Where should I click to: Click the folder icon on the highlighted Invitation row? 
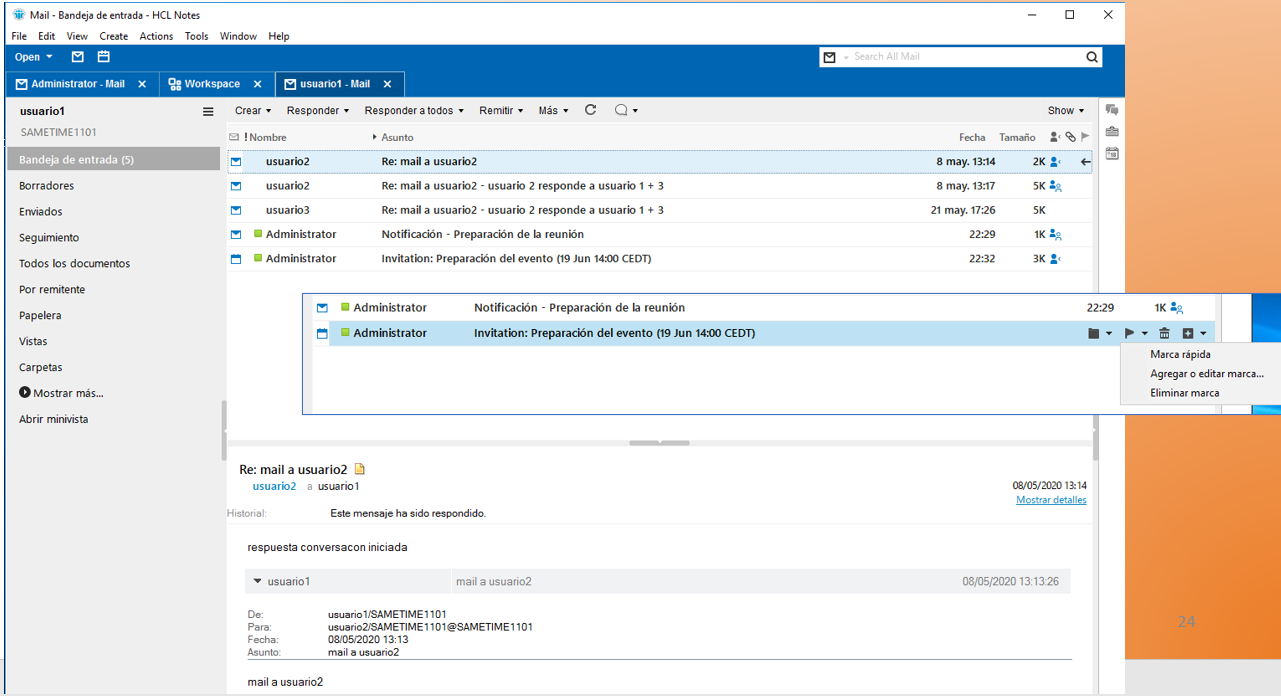[x=1094, y=333]
